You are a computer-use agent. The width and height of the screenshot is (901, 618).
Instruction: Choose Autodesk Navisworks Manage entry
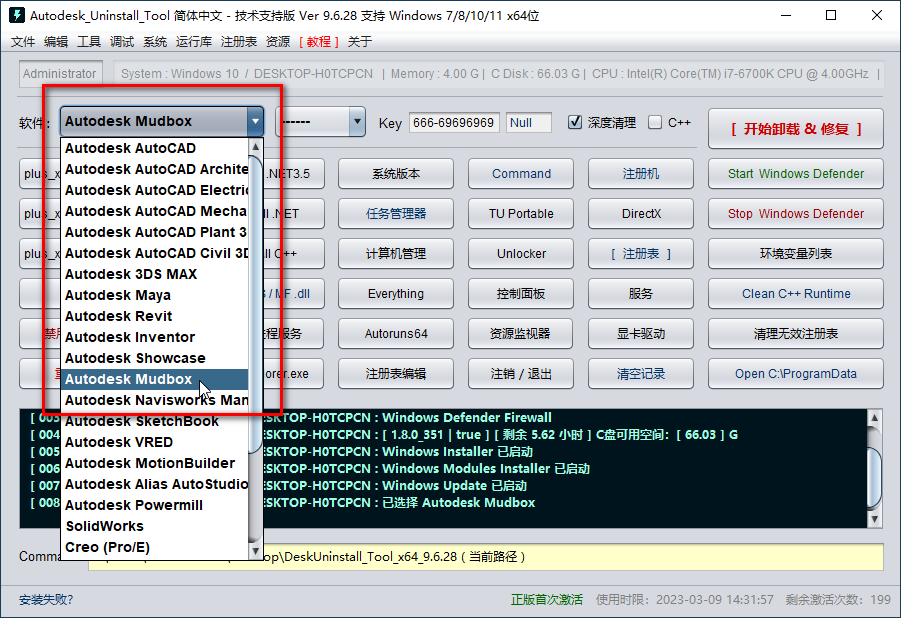[155, 400]
